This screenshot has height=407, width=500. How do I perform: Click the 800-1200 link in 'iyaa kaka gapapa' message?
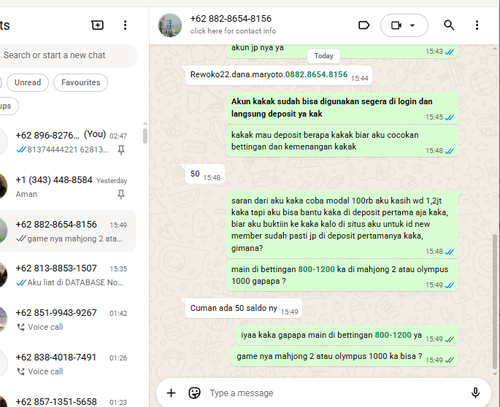pyautogui.click(x=393, y=335)
